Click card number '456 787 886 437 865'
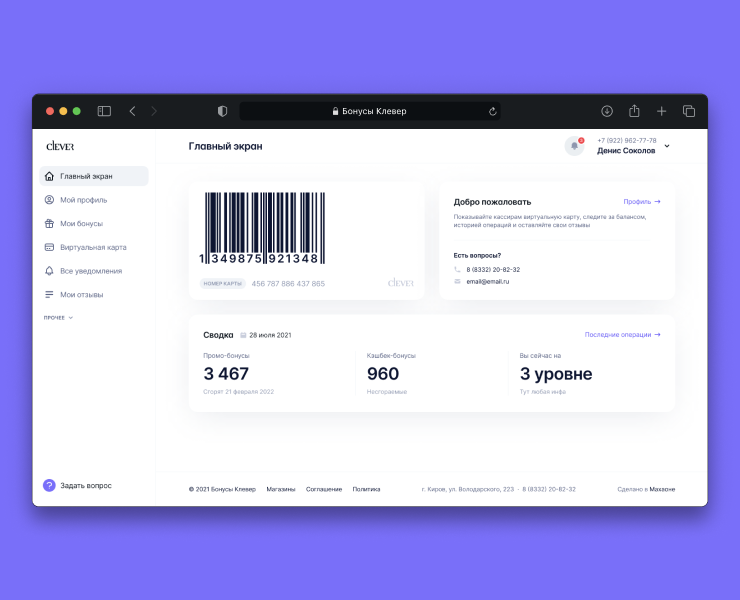 [x=288, y=284]
